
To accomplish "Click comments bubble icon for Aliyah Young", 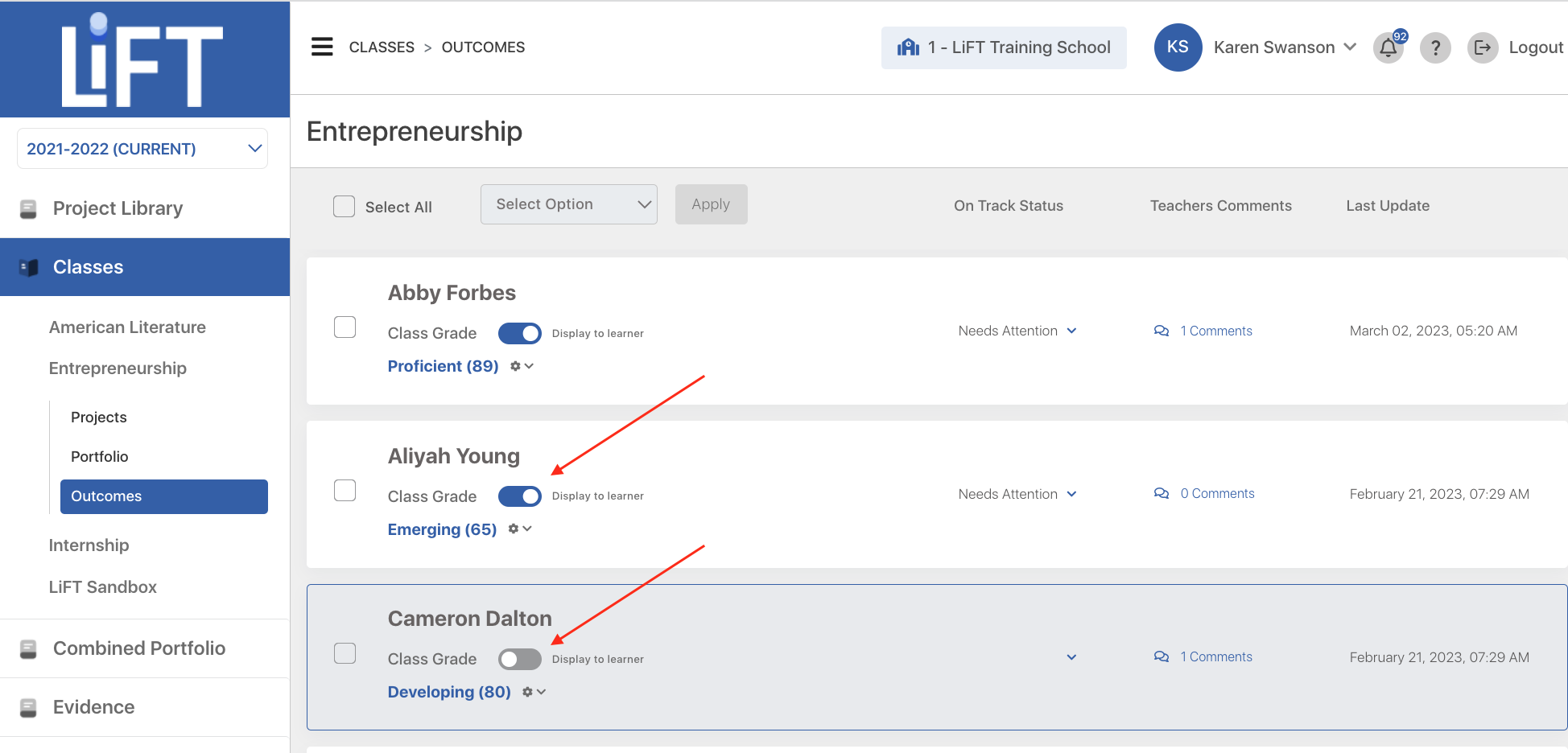I will click(1162, 494).
